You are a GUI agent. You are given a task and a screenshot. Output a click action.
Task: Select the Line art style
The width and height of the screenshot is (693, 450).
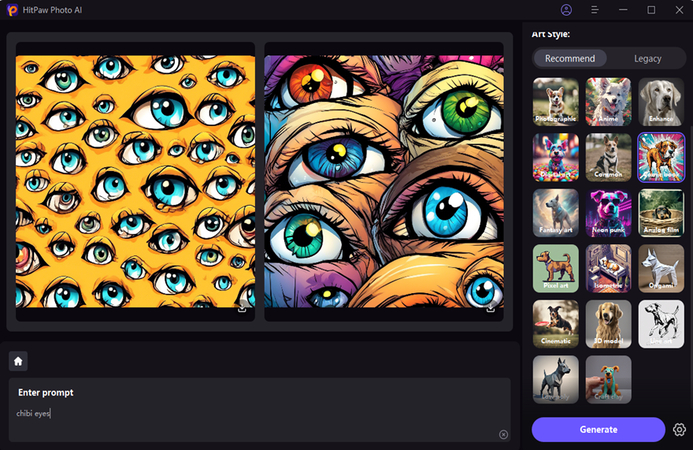[x=661, y=324]
